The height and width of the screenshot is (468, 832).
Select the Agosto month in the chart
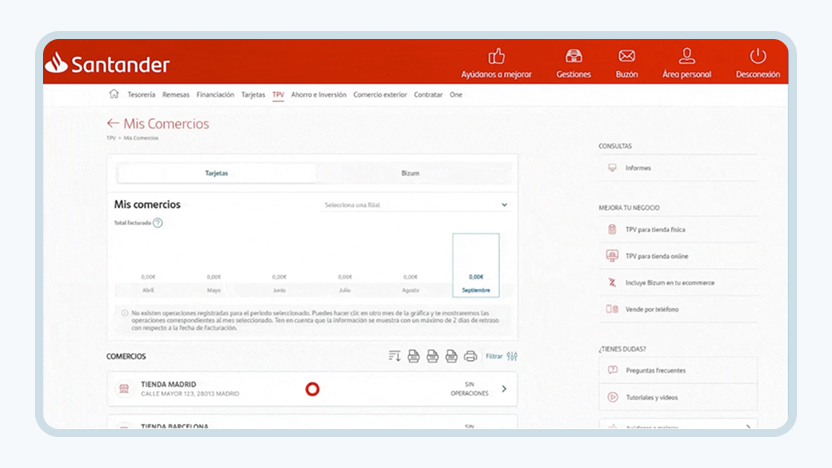[x=410, y=283]
